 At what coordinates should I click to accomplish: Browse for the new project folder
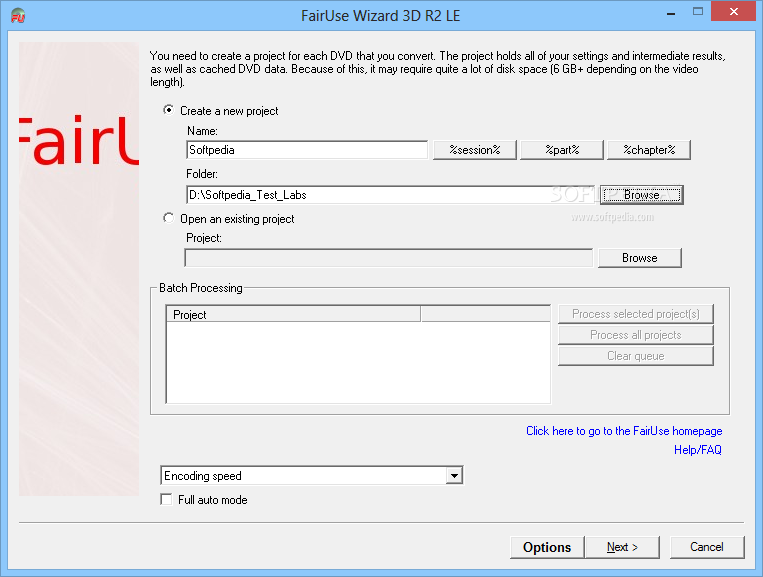click(x=641, y=195)
